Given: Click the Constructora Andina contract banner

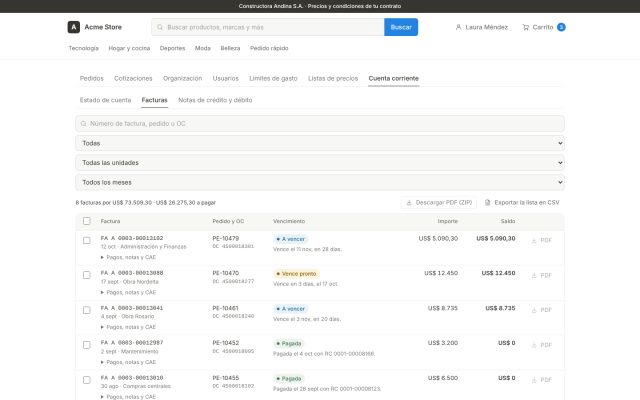Looking at the screenshot, I should tap(320, 6).
